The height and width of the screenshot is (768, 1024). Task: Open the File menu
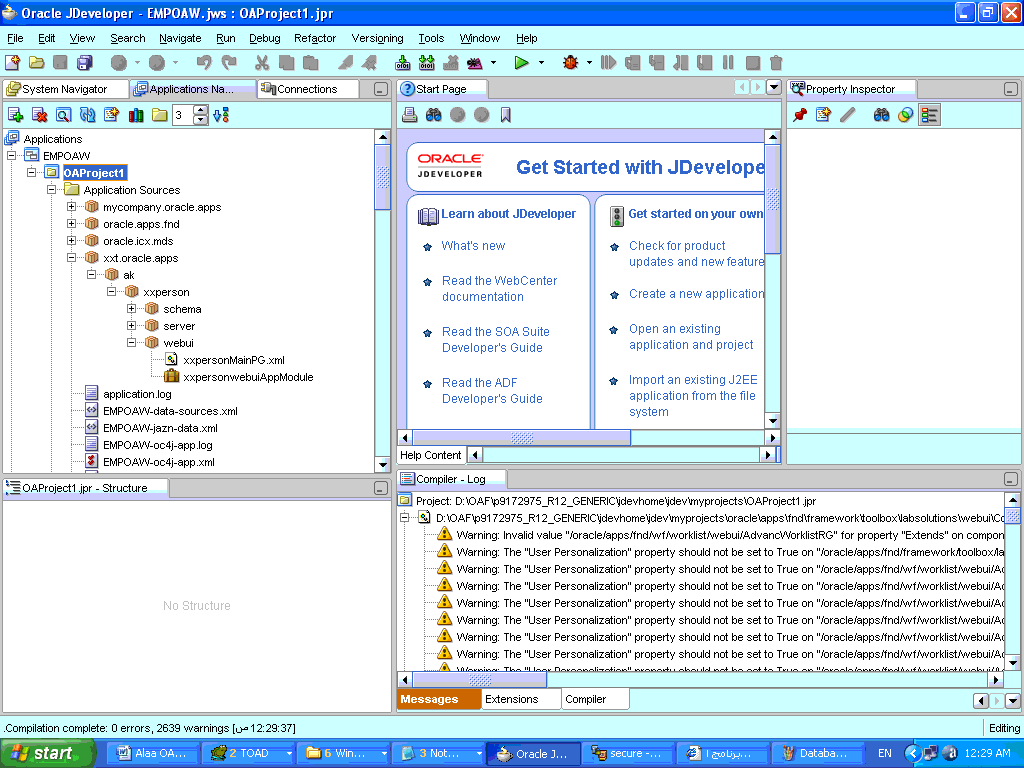[x=15, y=39]
